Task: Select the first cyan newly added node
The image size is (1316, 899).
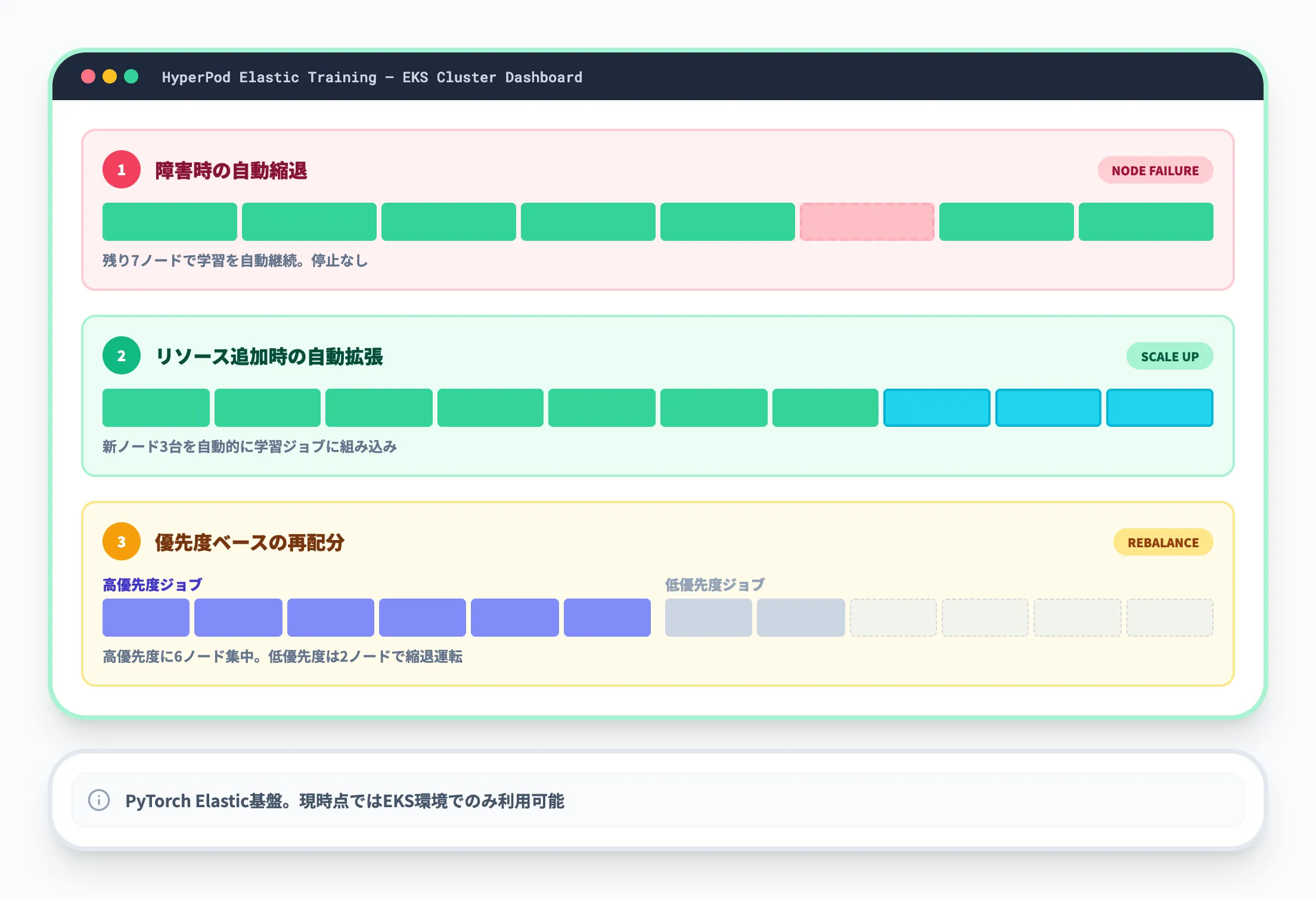Action: pyautogui.click(x=936, y=408)
